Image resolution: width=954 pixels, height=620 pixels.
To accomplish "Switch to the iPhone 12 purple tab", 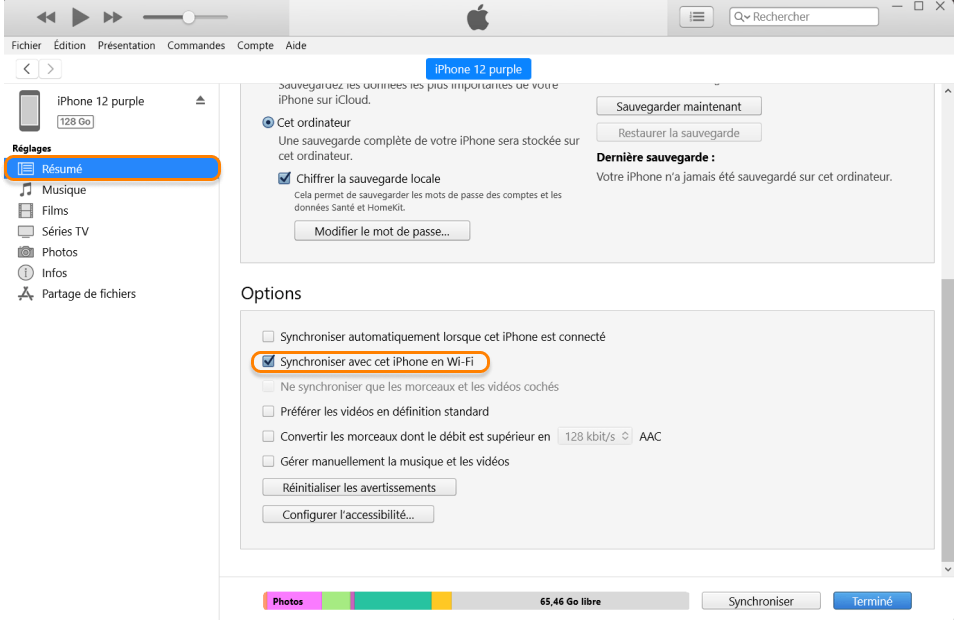I will click(478, 68).
